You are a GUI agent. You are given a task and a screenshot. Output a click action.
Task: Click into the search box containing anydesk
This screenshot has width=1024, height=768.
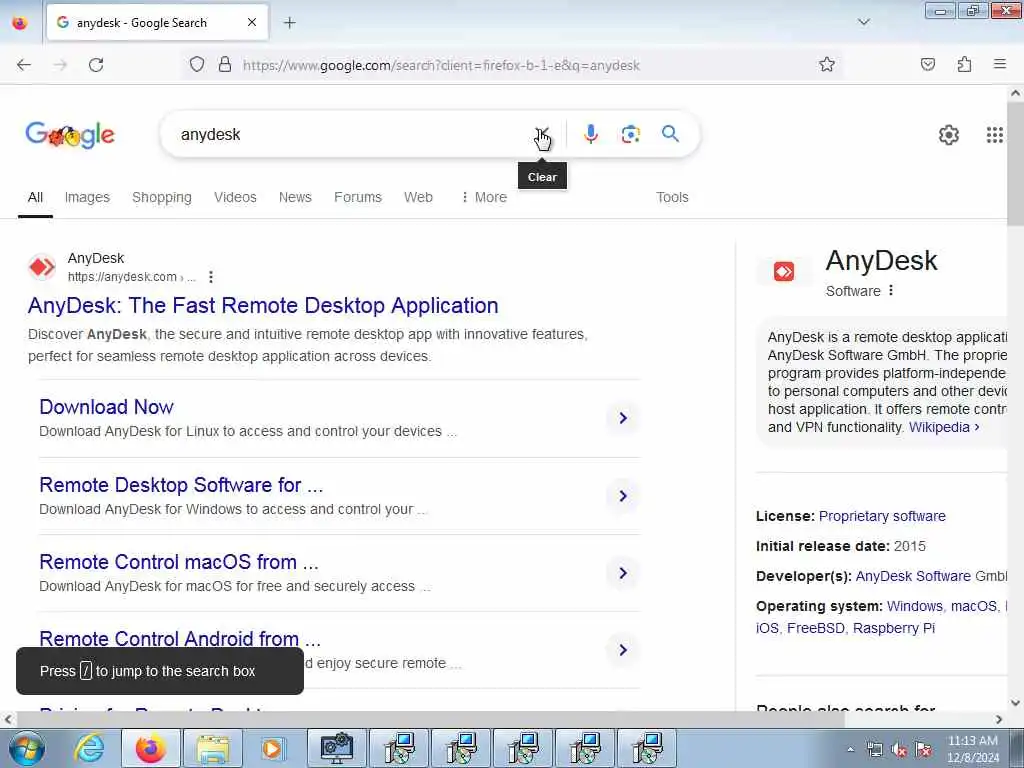click(x=353, y=134)
